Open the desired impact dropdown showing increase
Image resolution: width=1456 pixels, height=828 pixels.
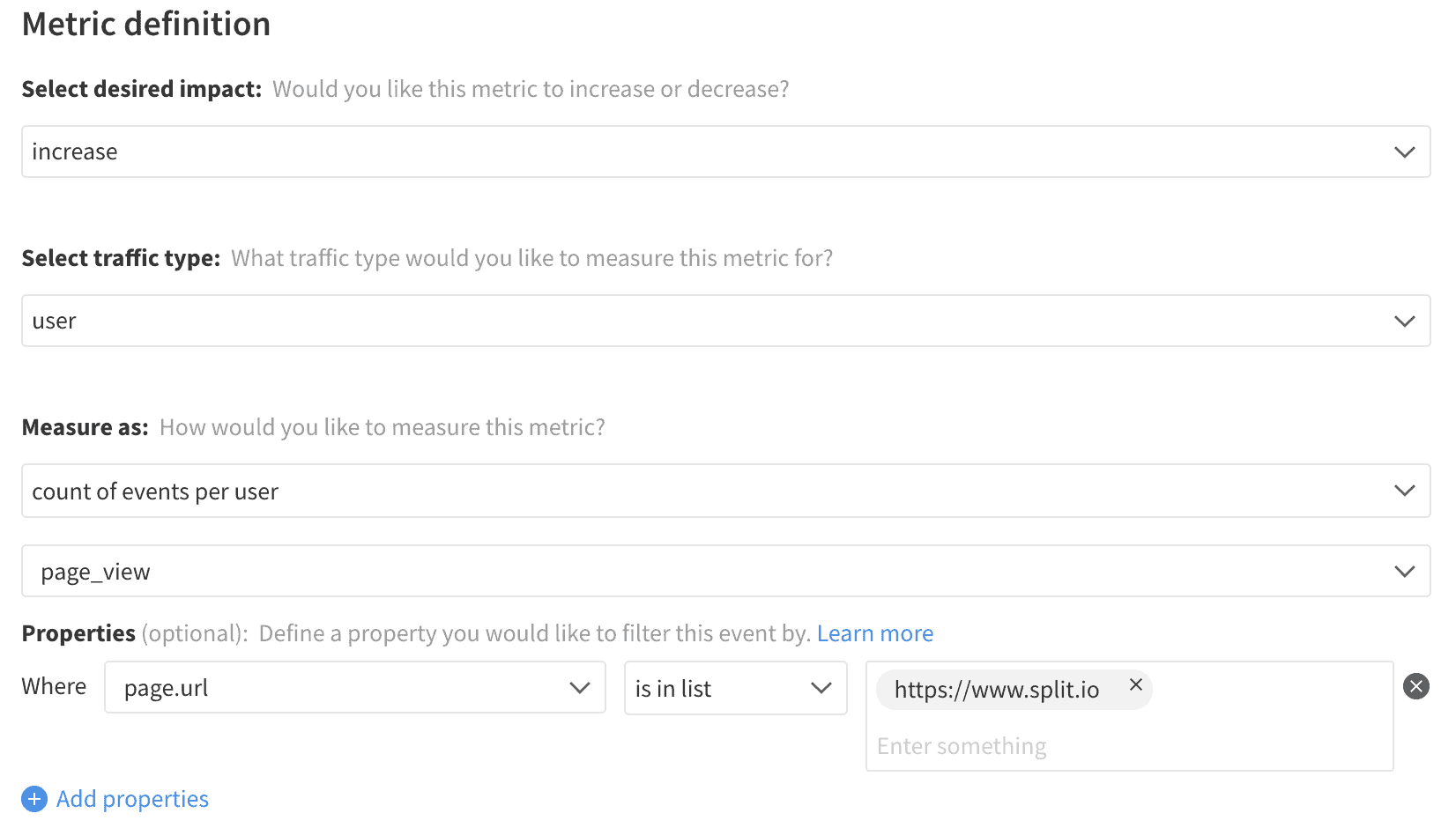coord(726,152)
